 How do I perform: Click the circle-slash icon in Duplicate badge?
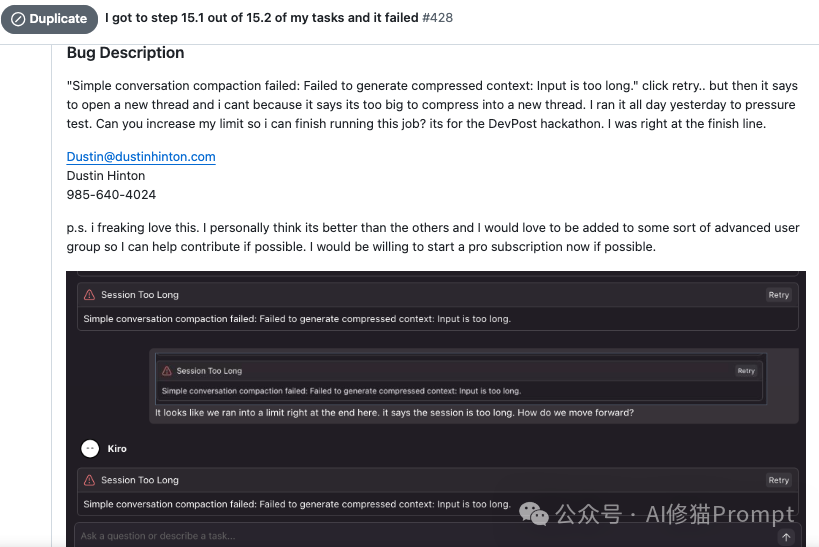18,19
